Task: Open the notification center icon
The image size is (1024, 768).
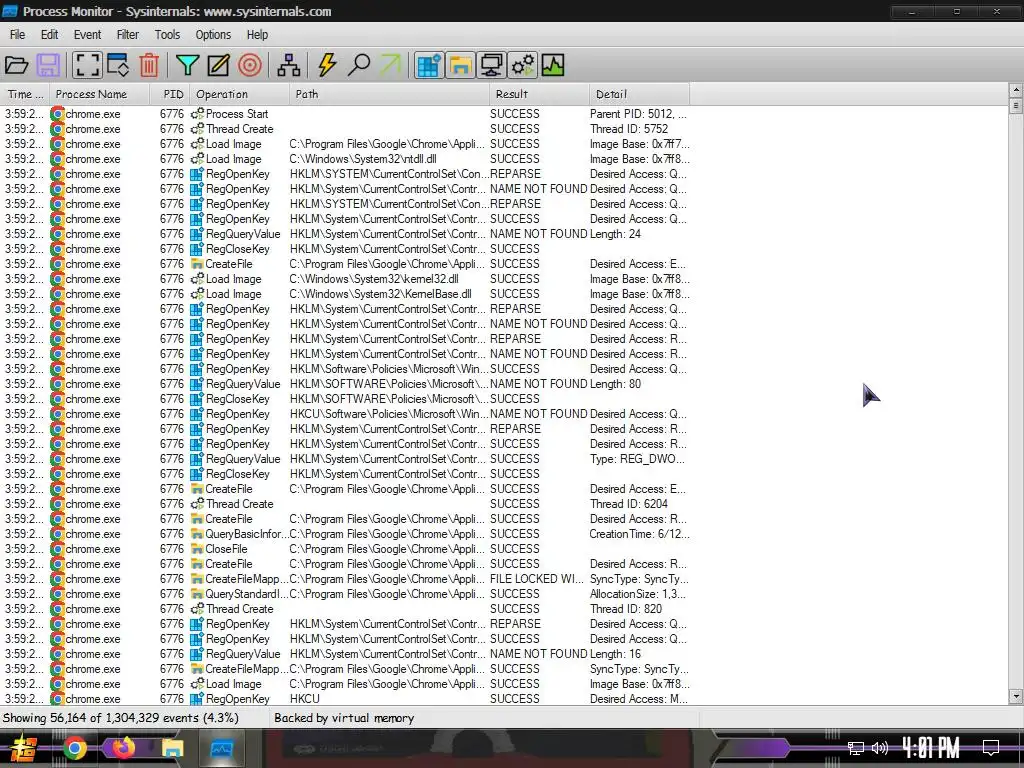Action: pyautogui.click(x=991, y=748)
